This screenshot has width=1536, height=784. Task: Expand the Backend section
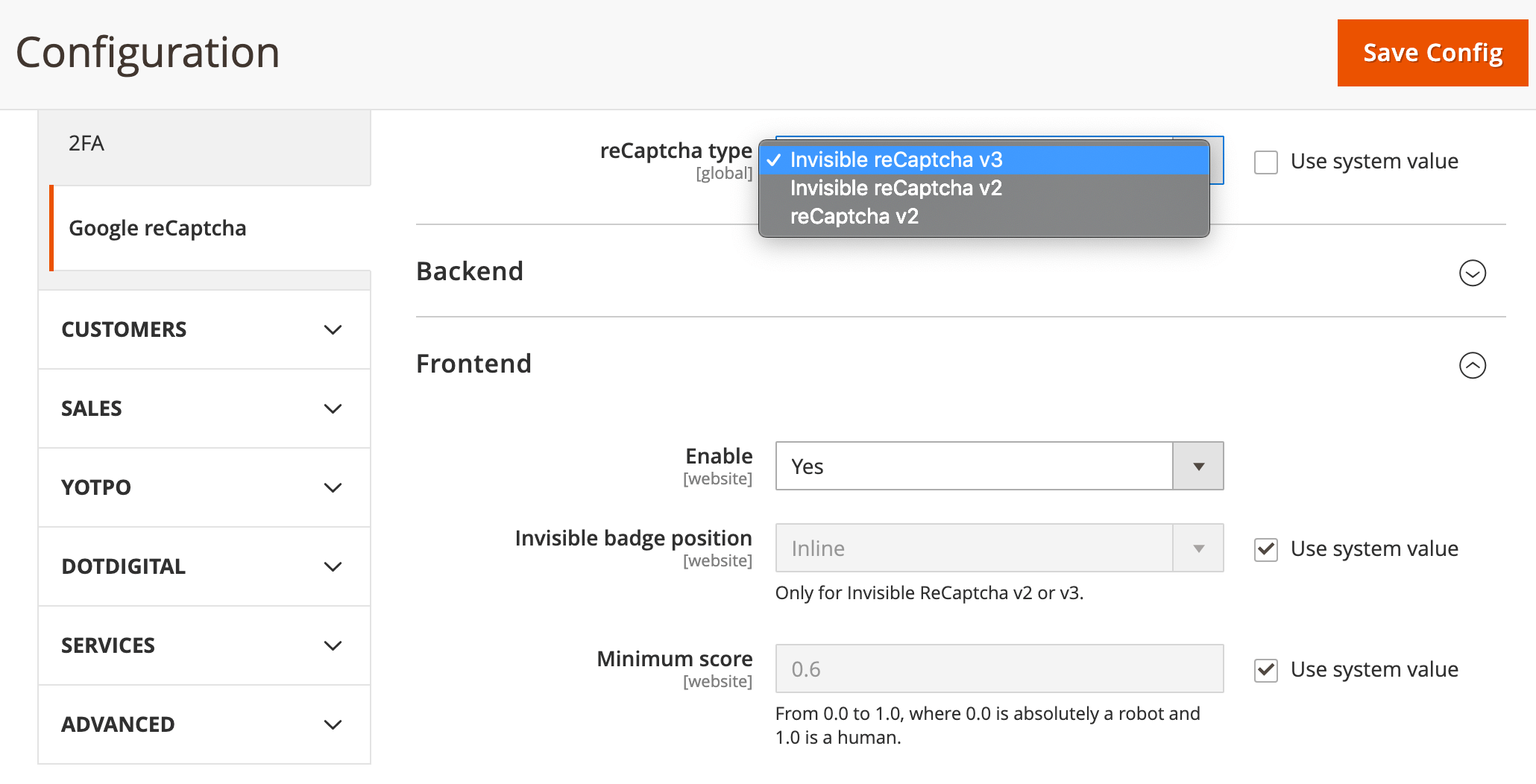pyautogui.click(x=1471, y=274)
